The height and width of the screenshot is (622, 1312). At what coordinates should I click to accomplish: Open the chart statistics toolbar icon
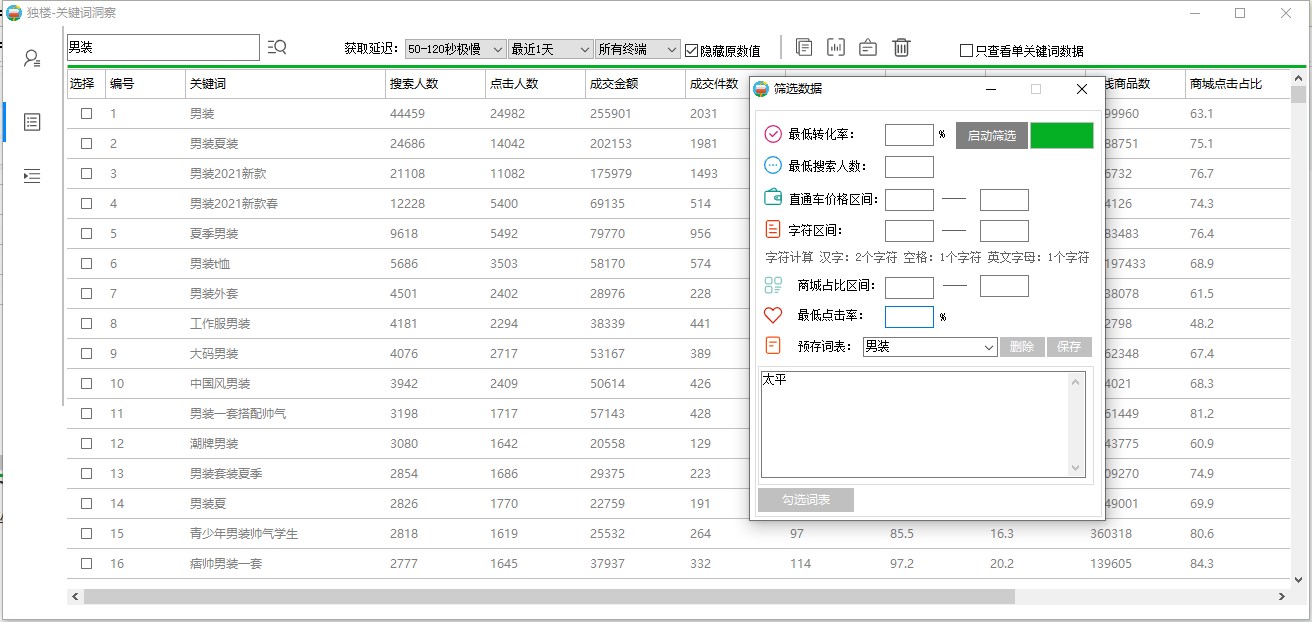coord(836,47)
